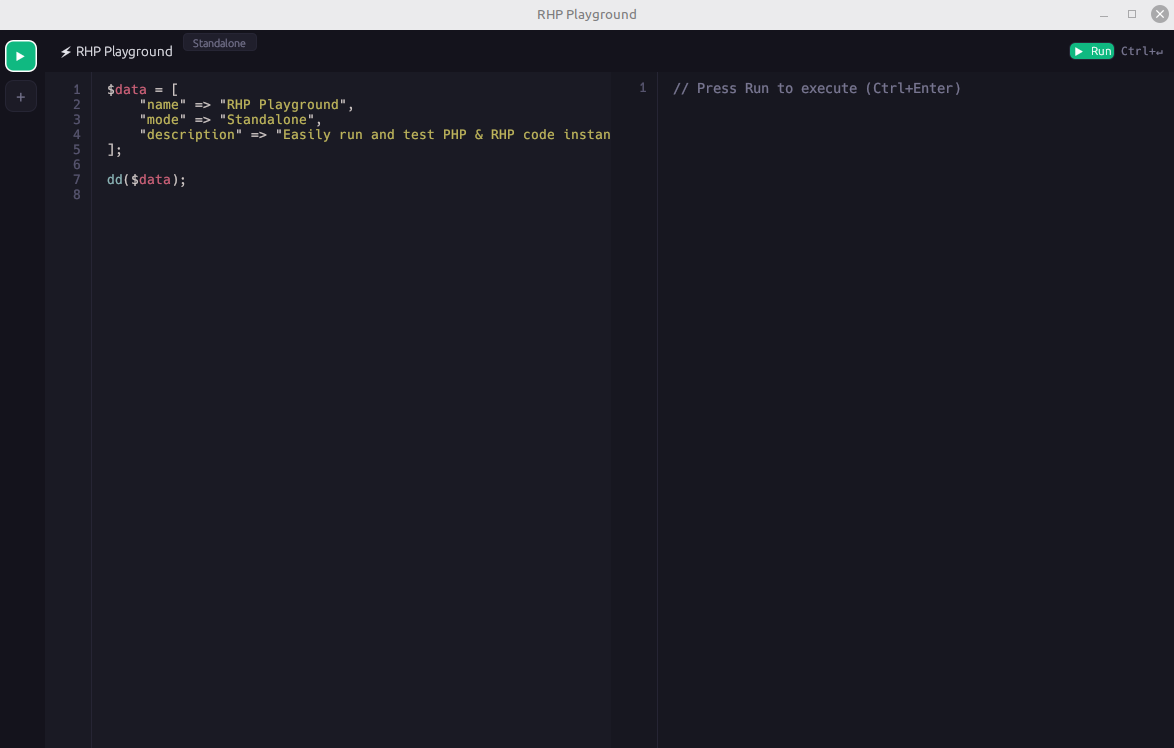Minimize the RHP Playground window
Viewport: 1174px width, 748px height.
tap(1104, 14)
